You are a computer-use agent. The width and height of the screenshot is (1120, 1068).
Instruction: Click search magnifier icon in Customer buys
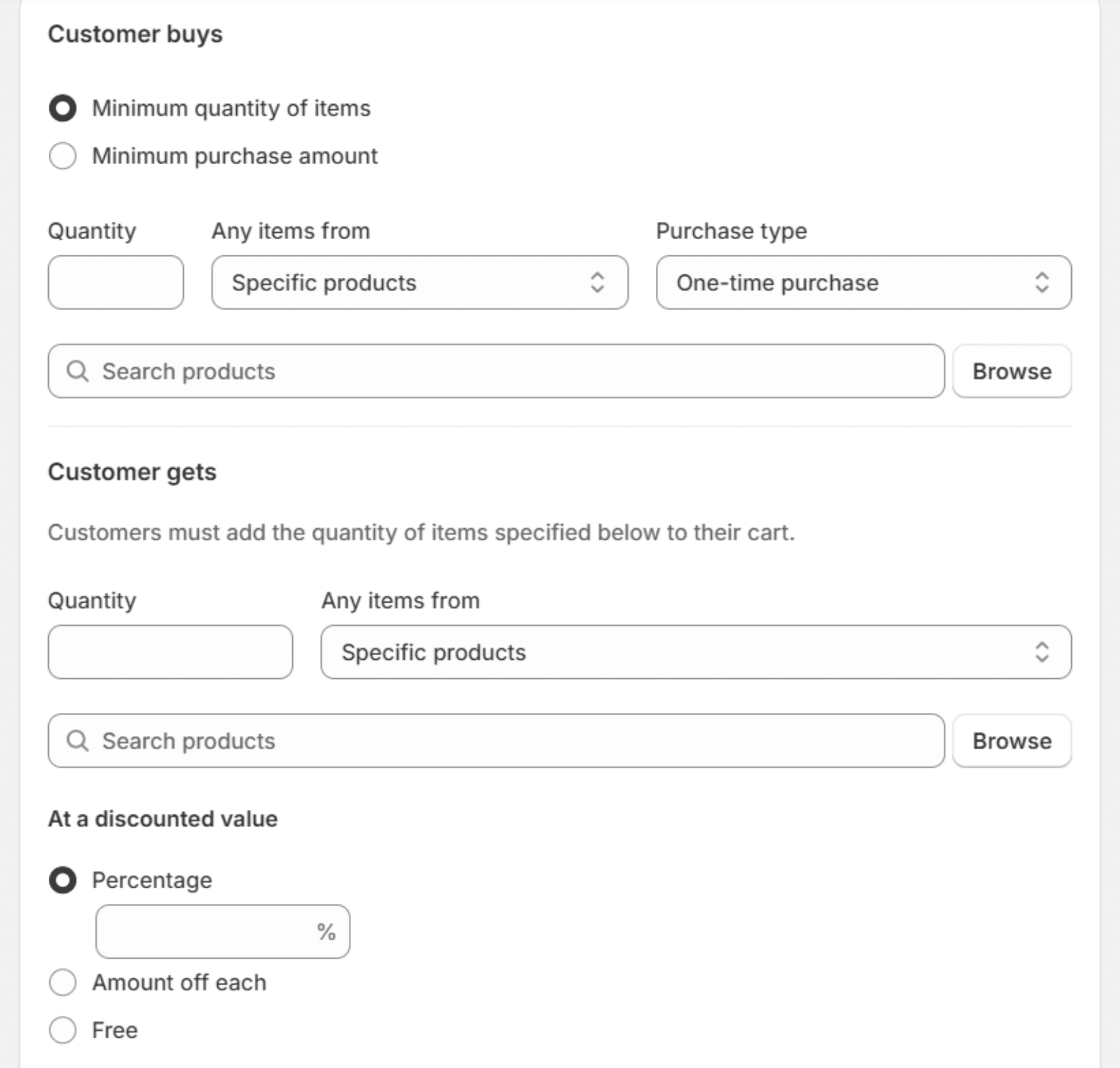[x=77, y=371]
